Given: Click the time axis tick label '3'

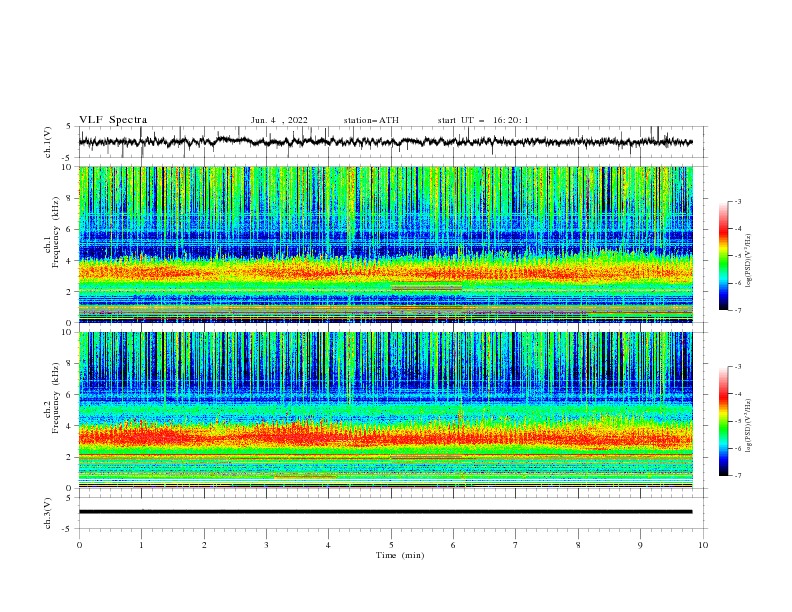Looking at the screenshot, I should click(266, 545).
